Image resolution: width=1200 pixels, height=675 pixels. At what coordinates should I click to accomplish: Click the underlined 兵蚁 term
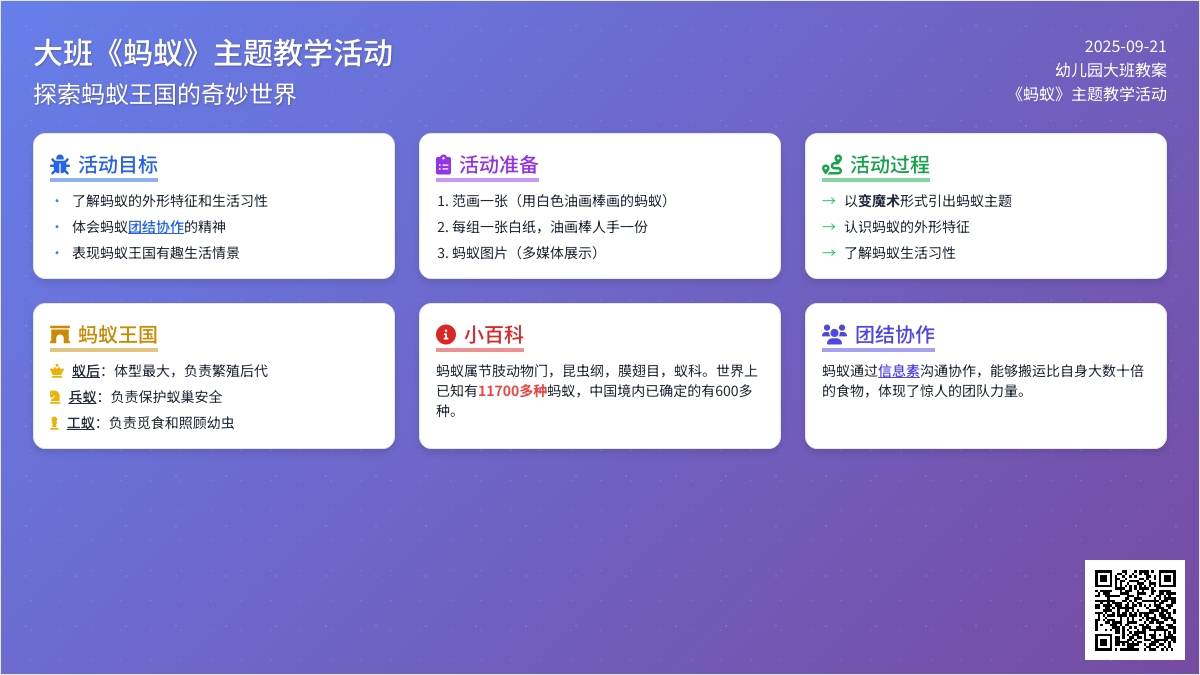pos(82,397)
